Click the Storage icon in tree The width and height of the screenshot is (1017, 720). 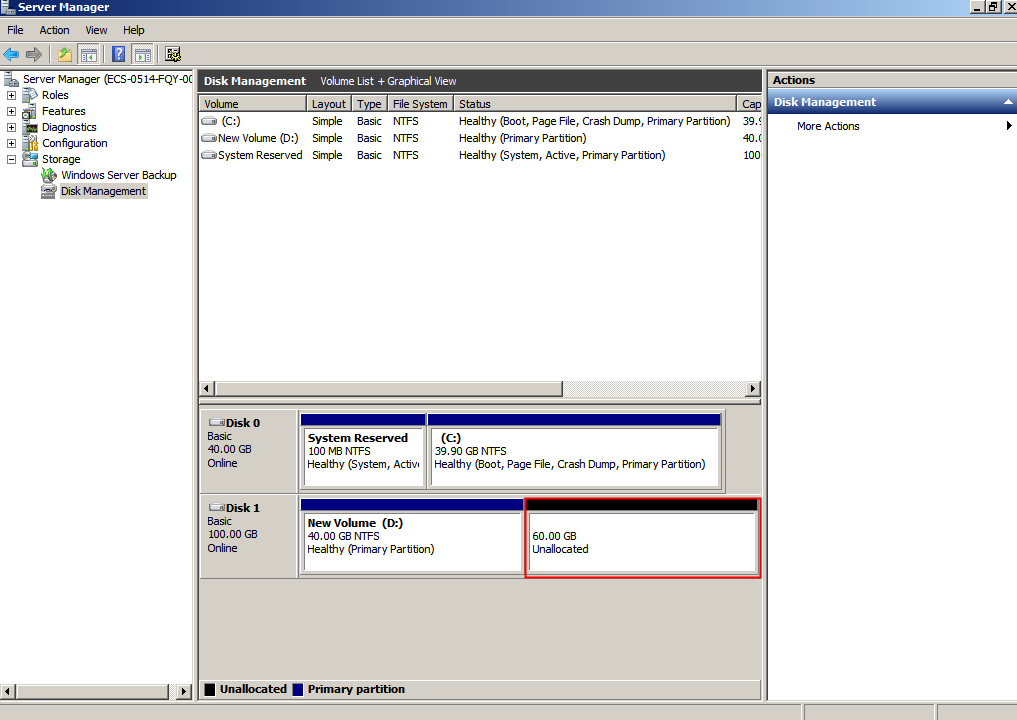click(30, 159)
